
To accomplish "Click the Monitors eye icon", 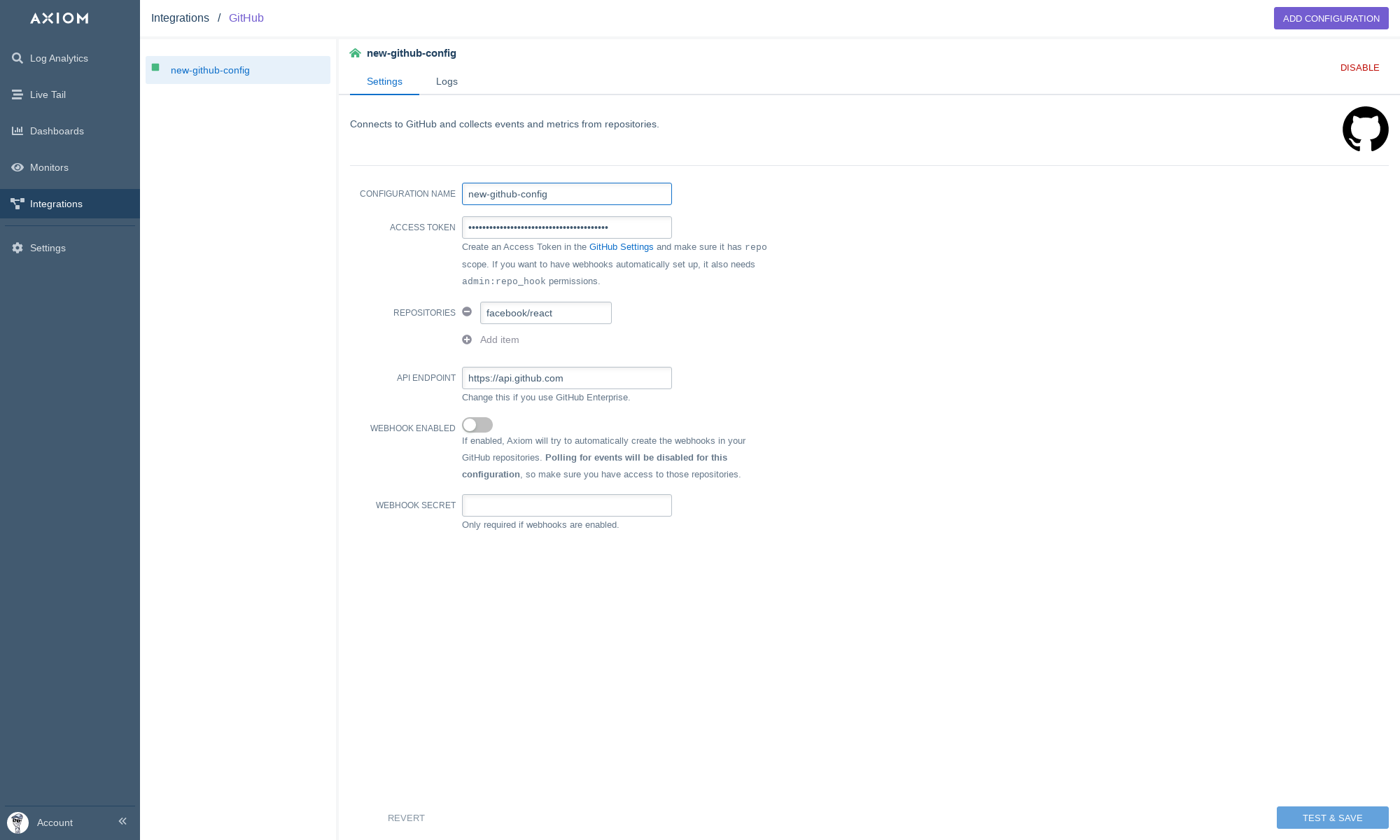I will tap(17, 167).
